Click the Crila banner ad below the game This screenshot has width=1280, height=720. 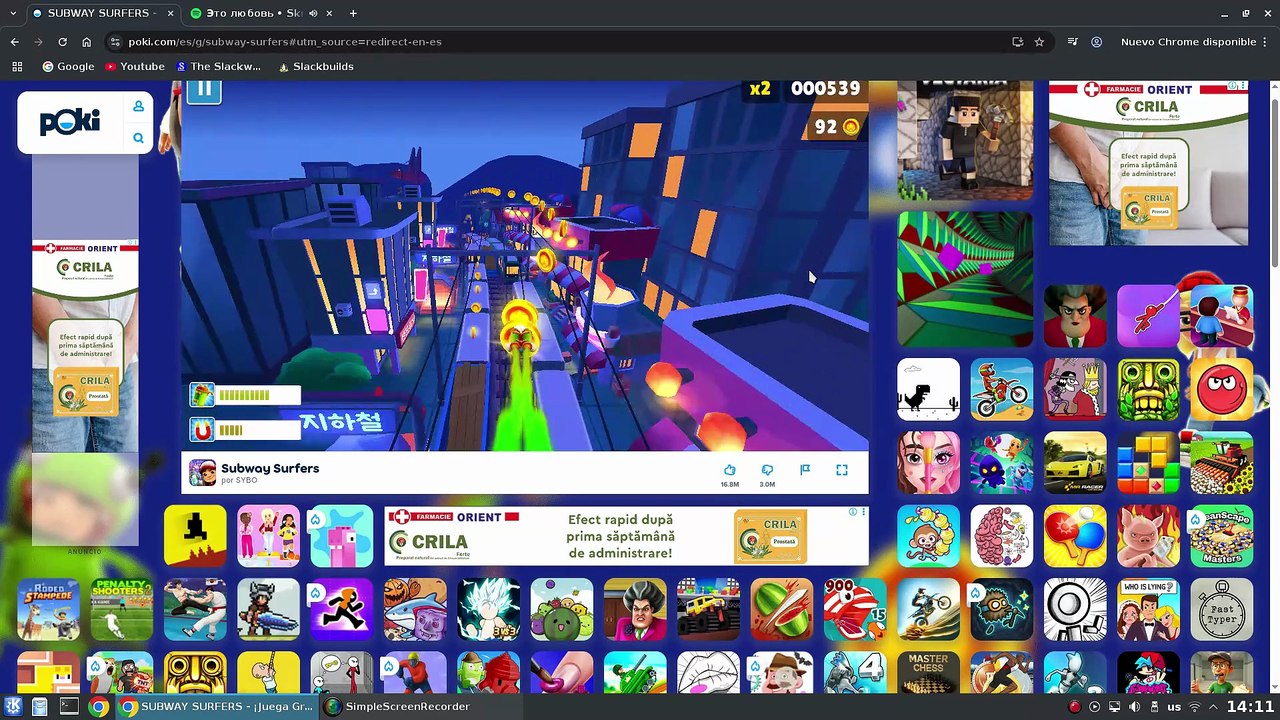(x=626, y=536)
